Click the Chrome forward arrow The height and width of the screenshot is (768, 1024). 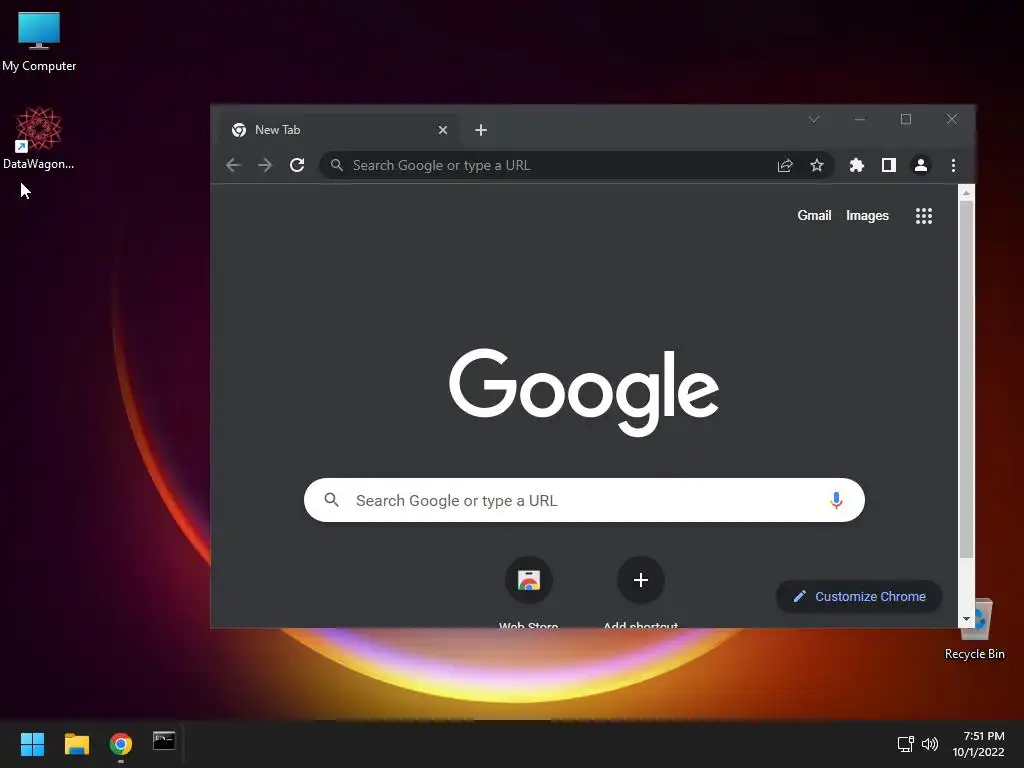pos(264,165)
